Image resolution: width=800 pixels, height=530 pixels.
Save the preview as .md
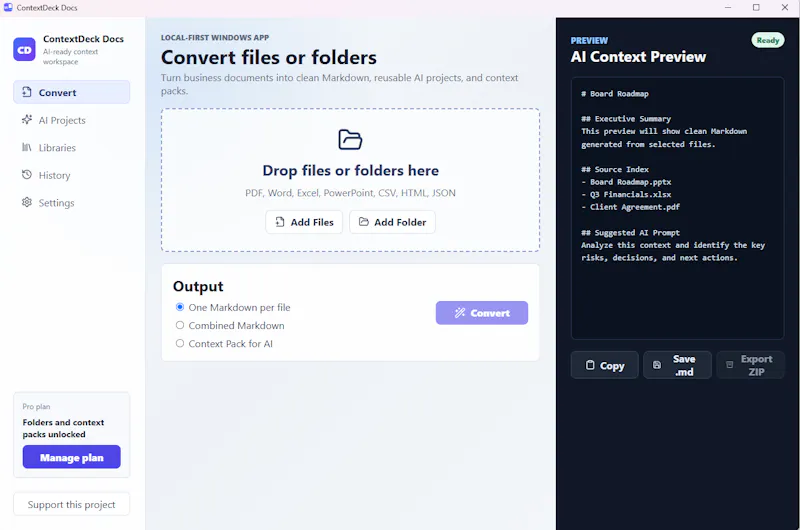click(x=678, y=365)
